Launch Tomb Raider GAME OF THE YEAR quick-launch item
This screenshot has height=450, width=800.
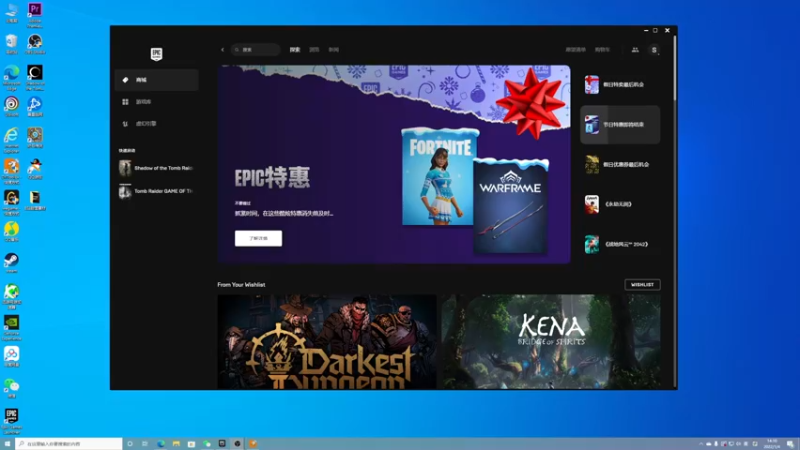[157, 191]
